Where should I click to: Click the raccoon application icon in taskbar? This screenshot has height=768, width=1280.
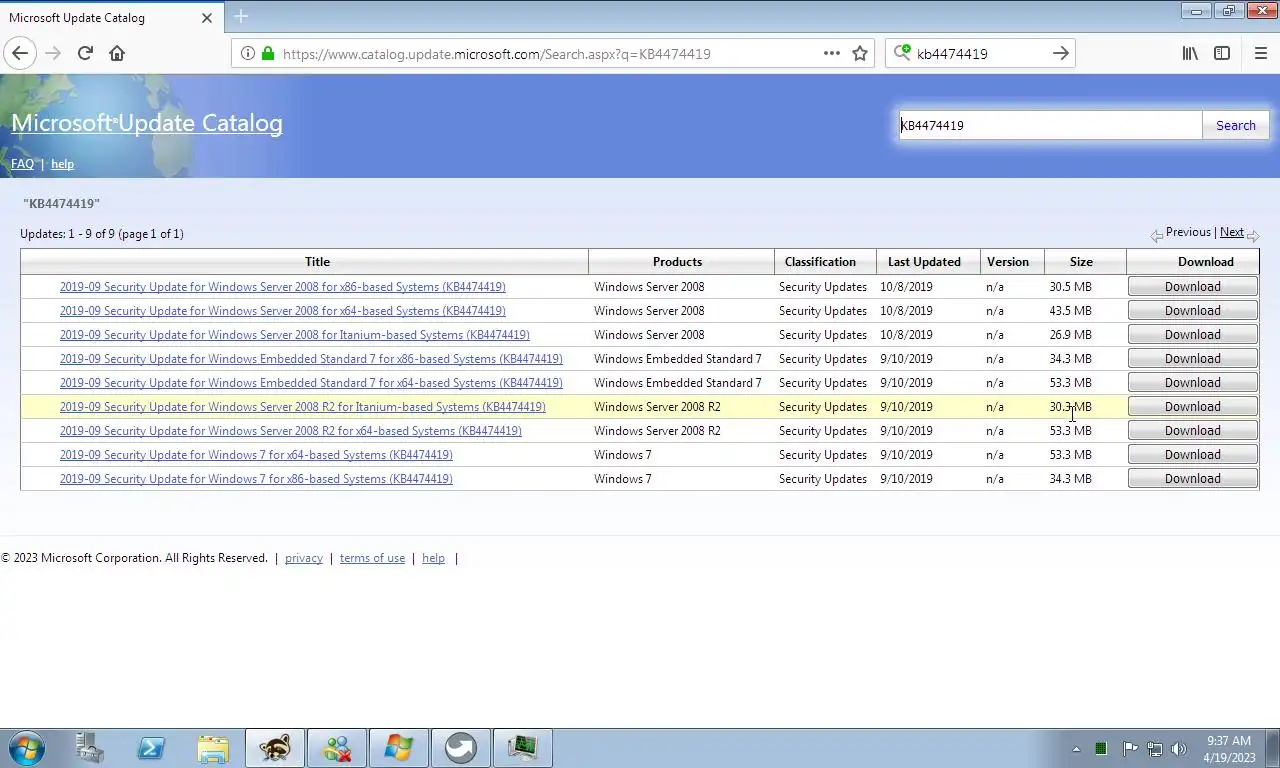[275, 748]
